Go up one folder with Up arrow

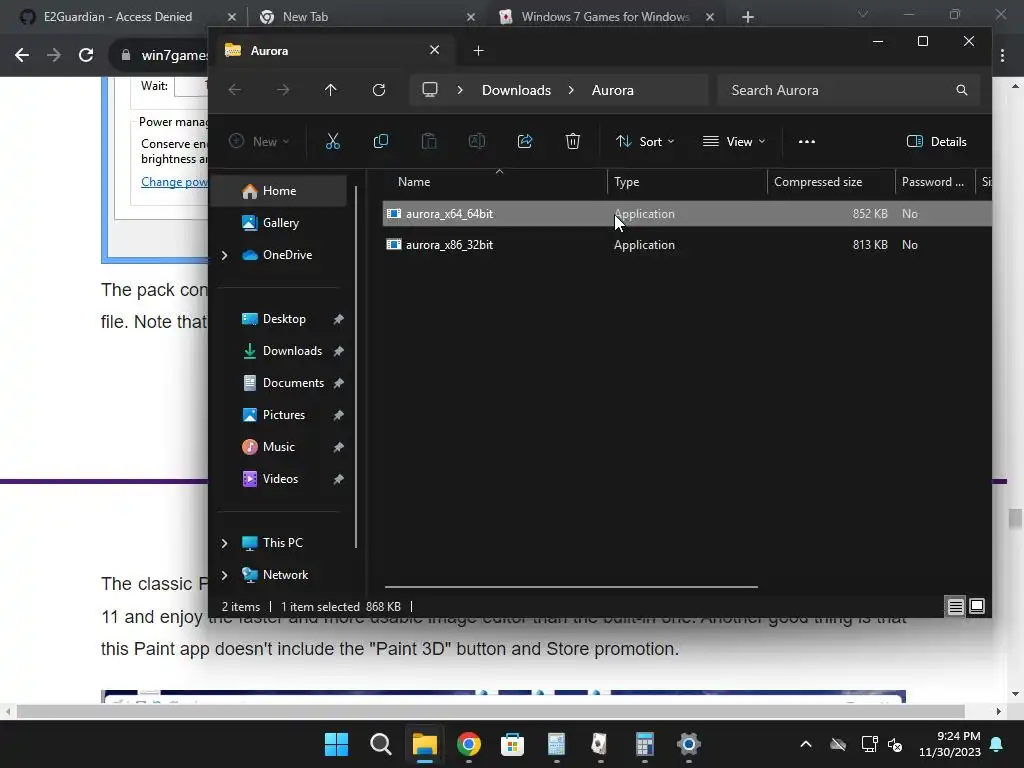click(330, 90)
